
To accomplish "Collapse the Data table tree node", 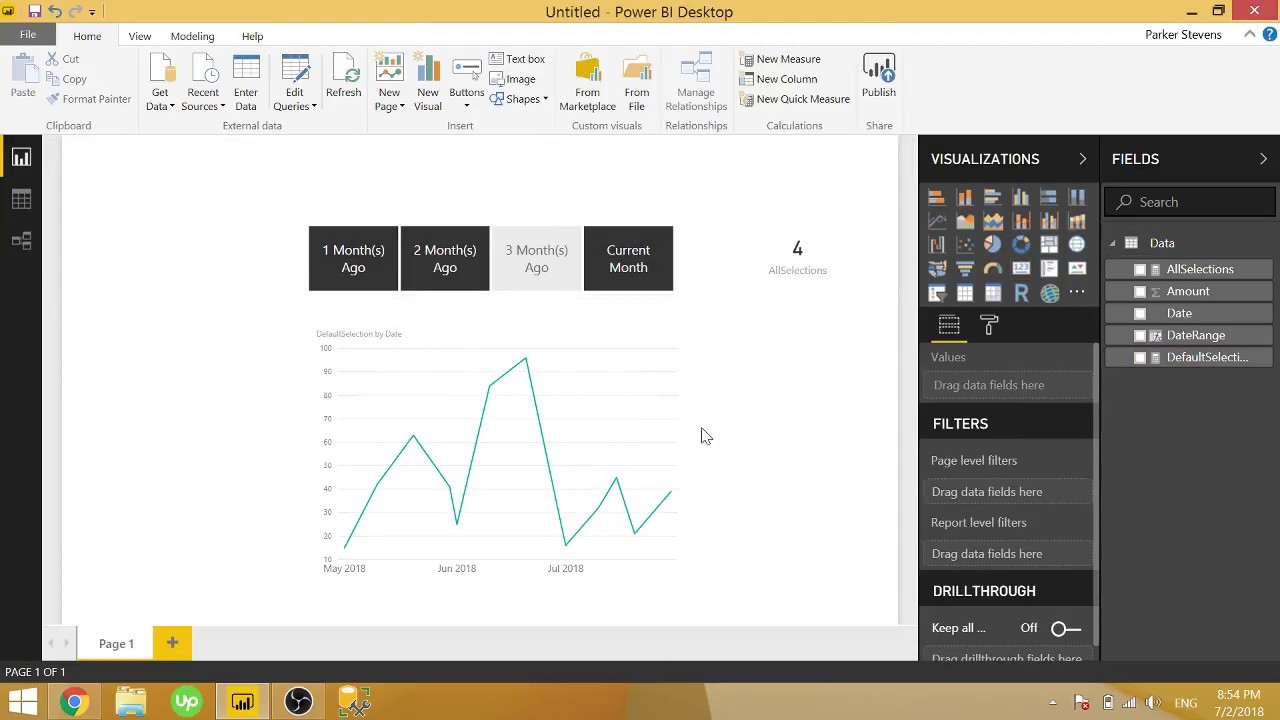I will (1112, 243).
